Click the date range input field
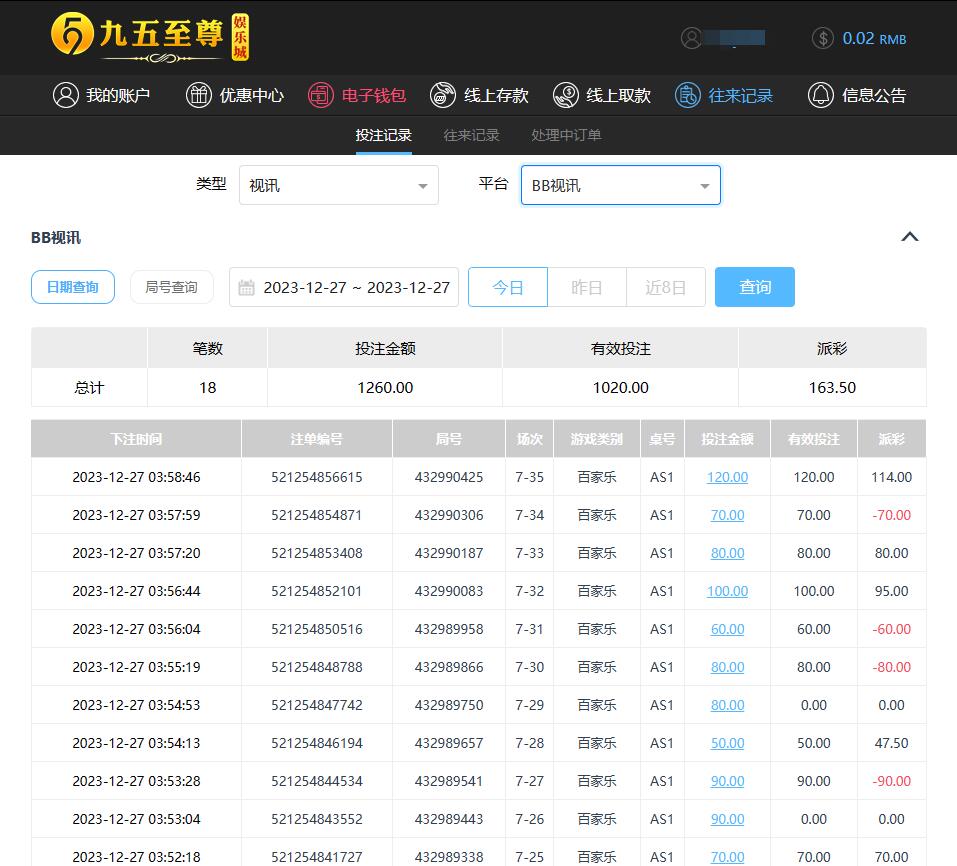Viewport: 957px width, 866px height. click(356, 288)
